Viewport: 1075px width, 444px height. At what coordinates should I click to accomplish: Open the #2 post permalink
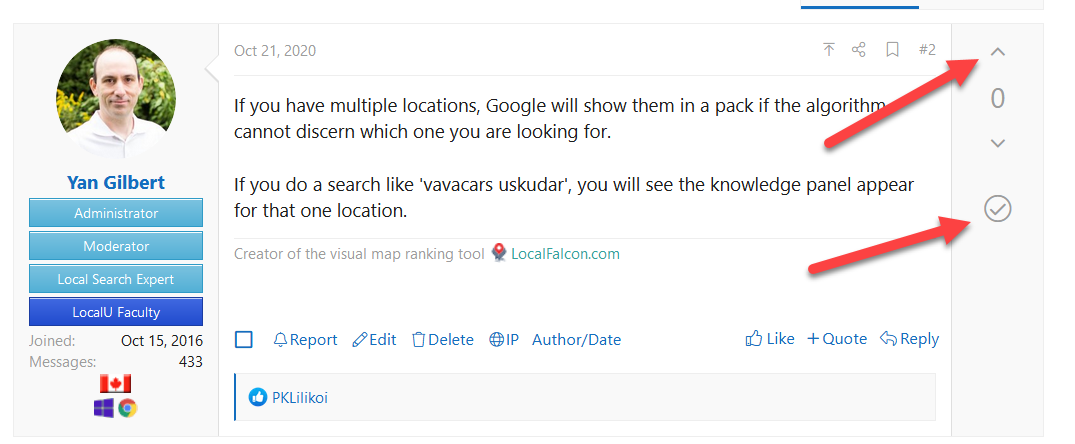pyautogui.click(x=927, y=50)
